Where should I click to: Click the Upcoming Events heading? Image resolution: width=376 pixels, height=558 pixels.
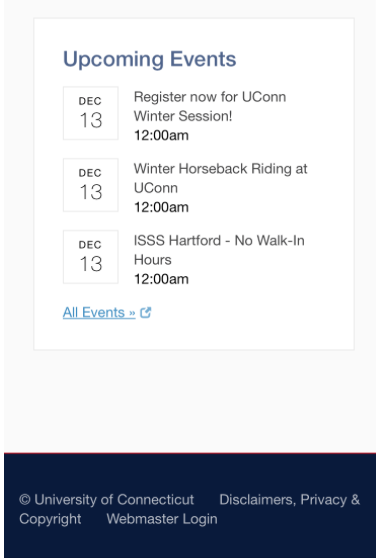tap(149, 59)
